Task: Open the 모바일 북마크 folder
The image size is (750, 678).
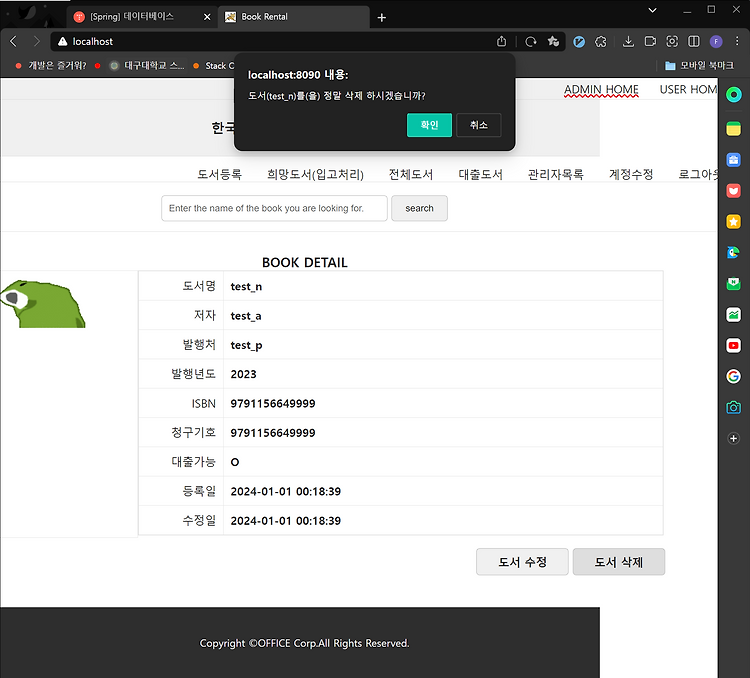Action: pos(699,66)
